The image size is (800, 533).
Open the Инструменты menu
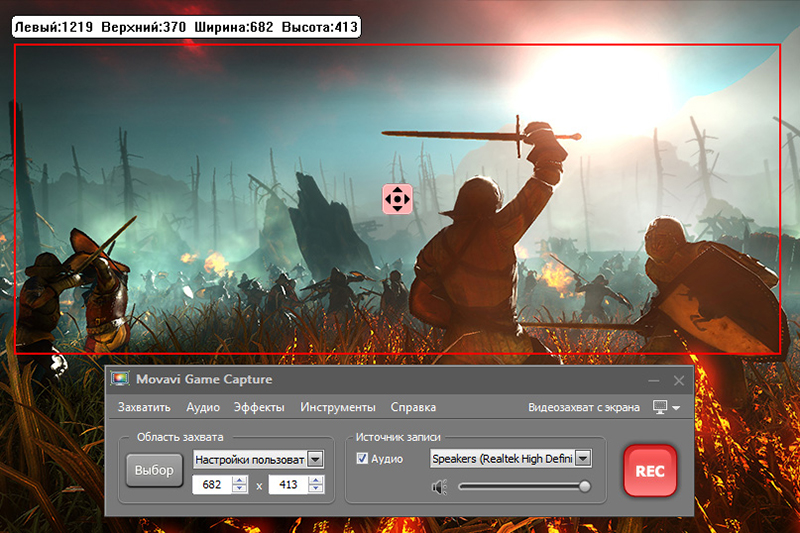[338, 407]
